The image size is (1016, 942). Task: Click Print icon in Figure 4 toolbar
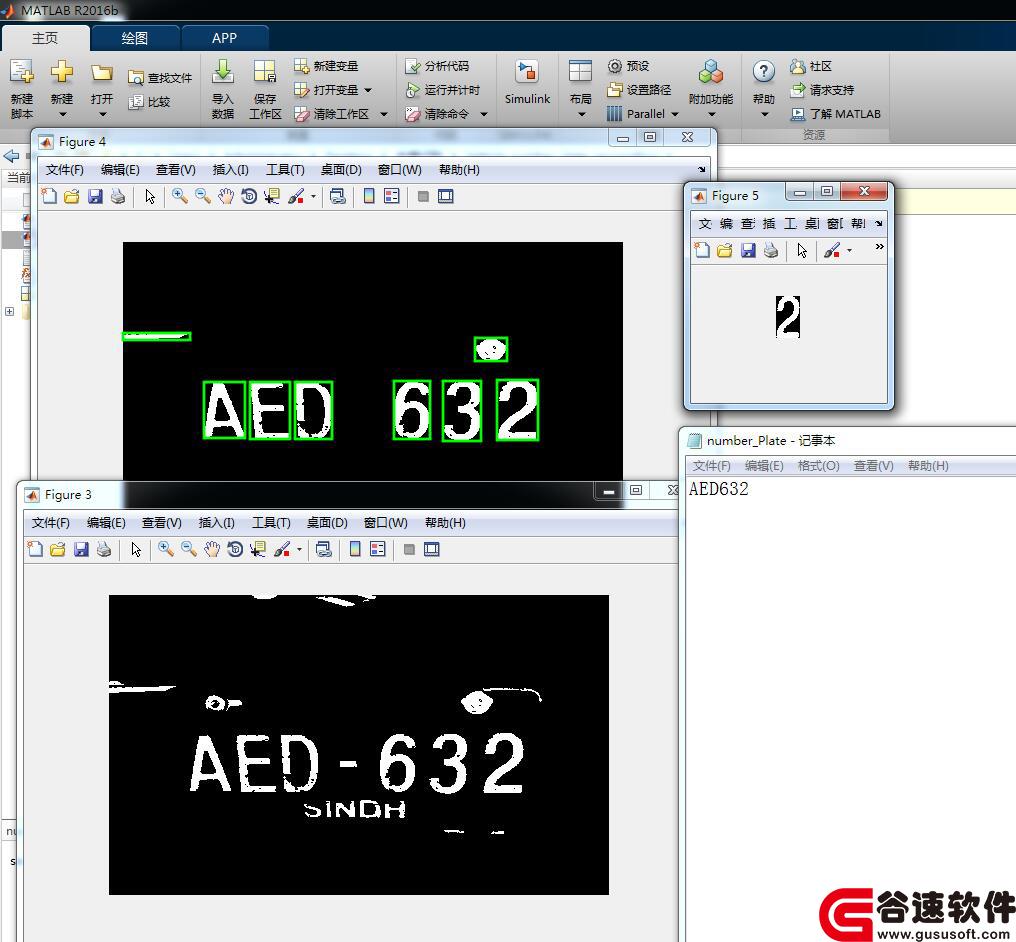[x=118, y=196]
